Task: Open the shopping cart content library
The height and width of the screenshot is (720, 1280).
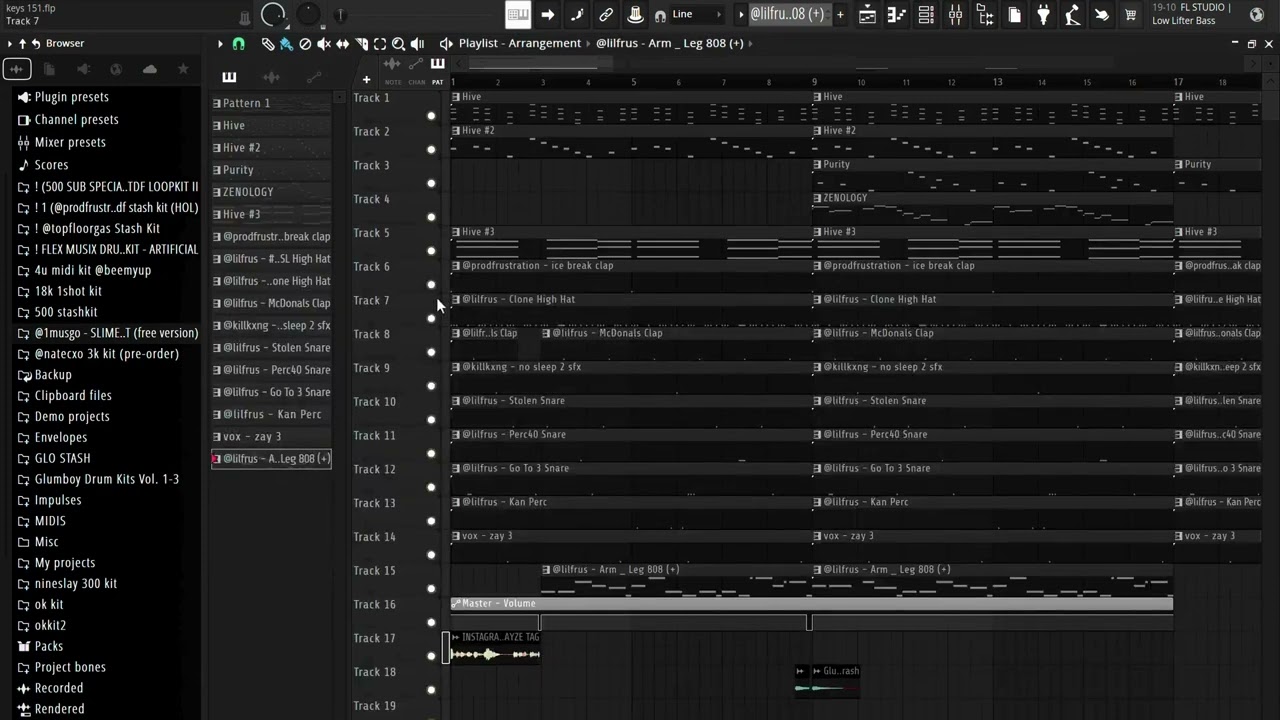Action: pos(1131,15)
